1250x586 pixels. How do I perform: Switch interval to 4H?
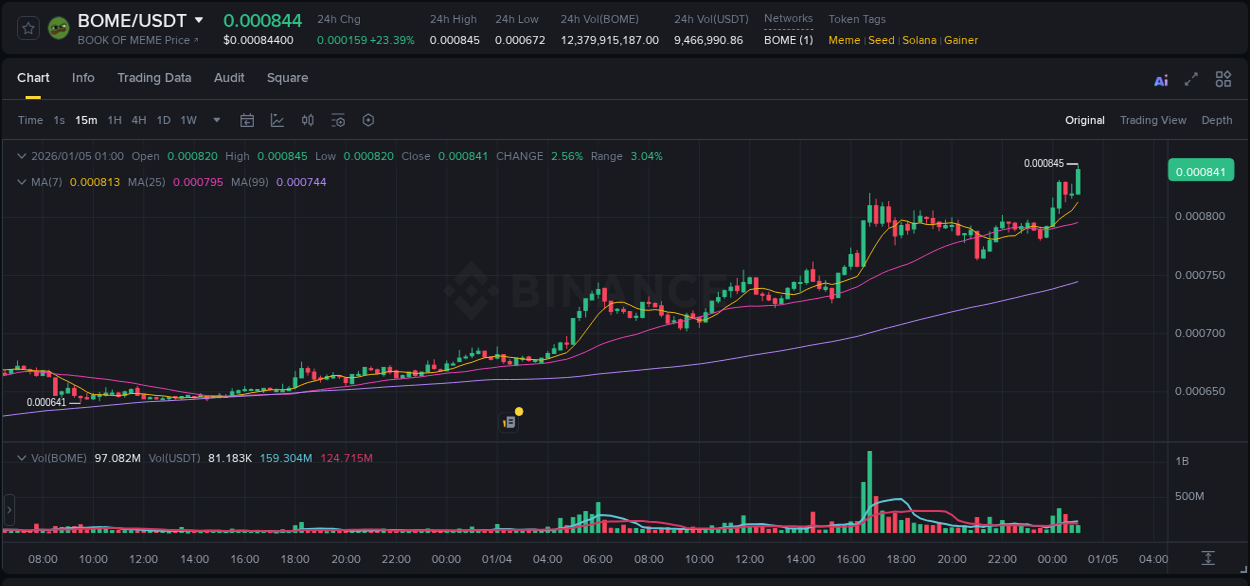point(139,121)
